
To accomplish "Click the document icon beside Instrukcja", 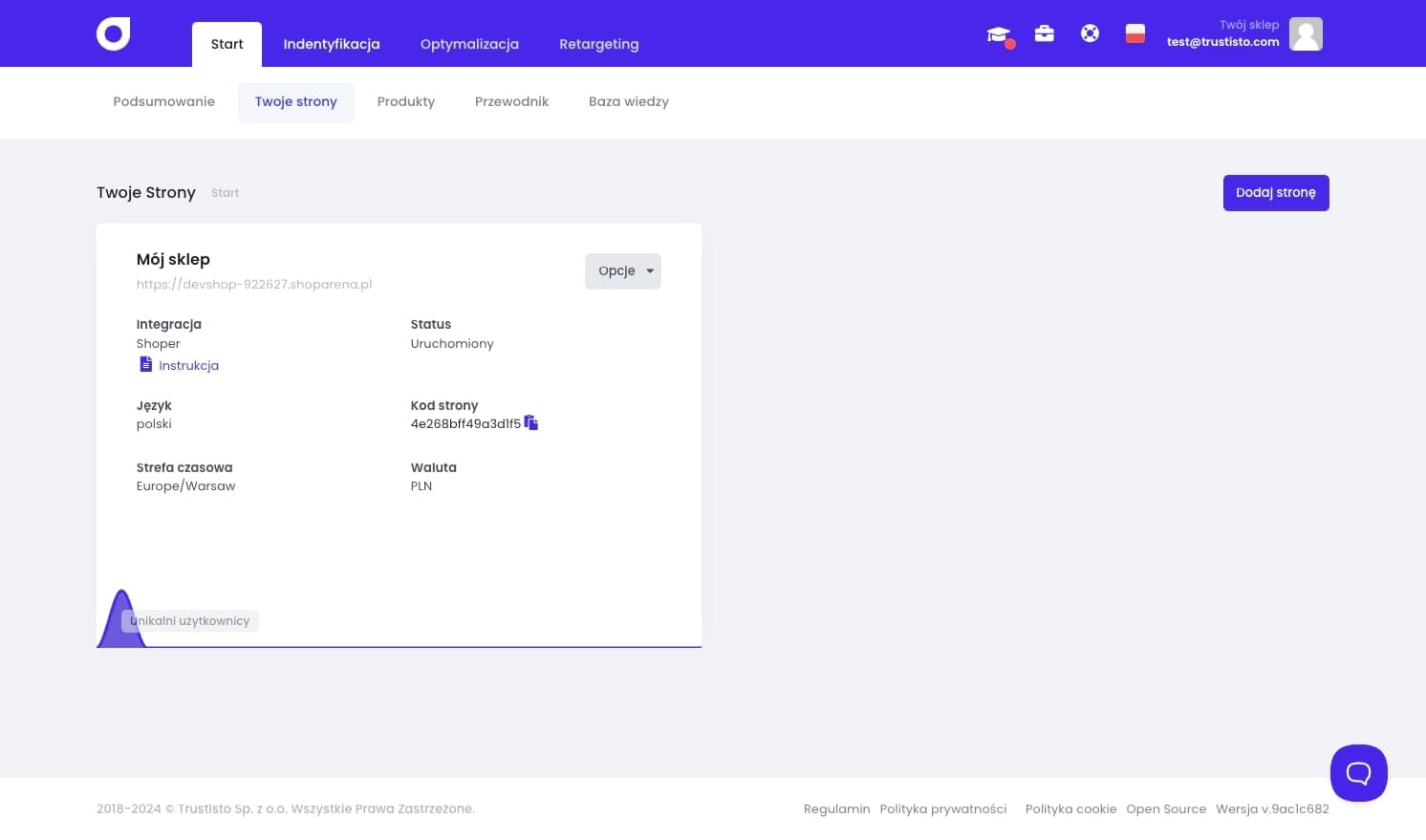I will 145,364.
